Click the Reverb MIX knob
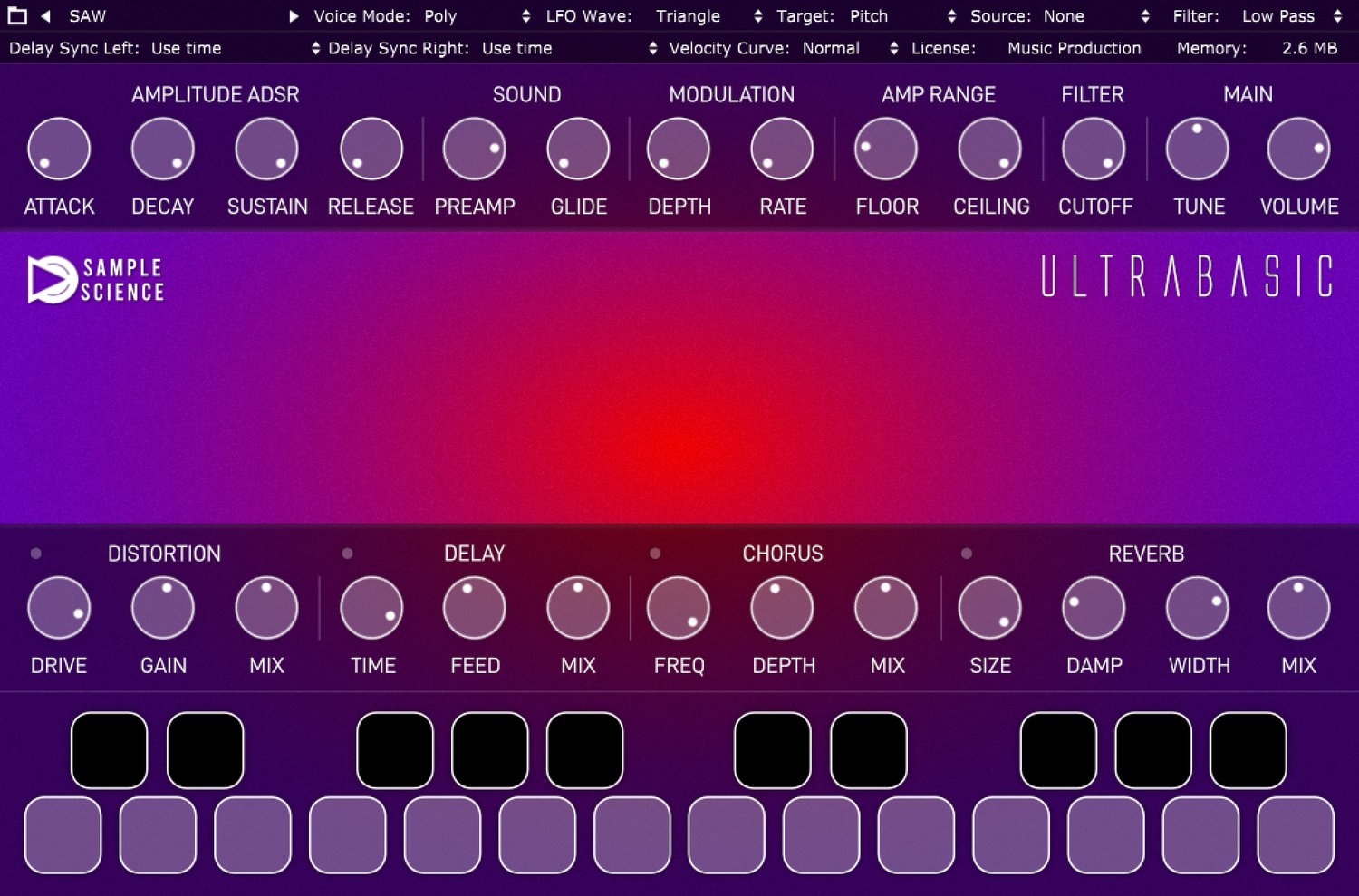This screenshot has height=896, width=1359. (1298, 608)
